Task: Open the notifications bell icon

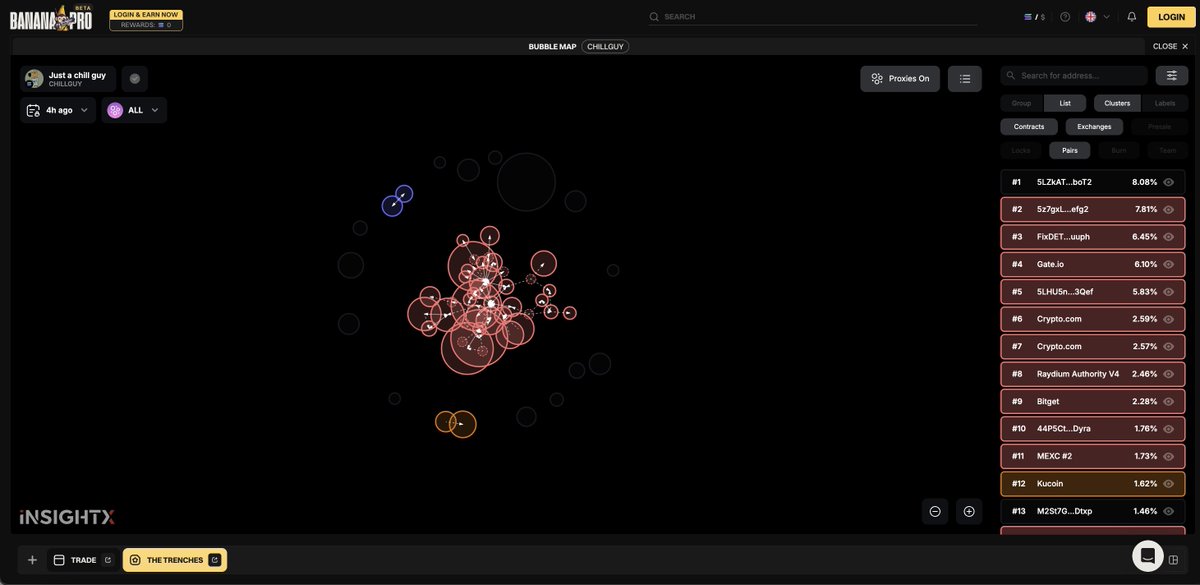Action: (1131, 17)
